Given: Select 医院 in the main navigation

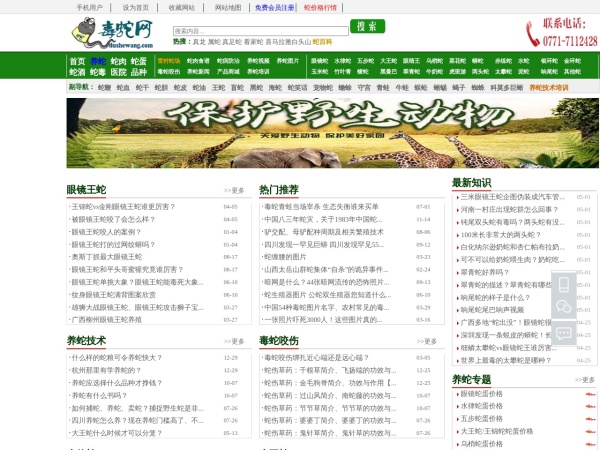Looking at the screenshot, I should tap(118, 72).
